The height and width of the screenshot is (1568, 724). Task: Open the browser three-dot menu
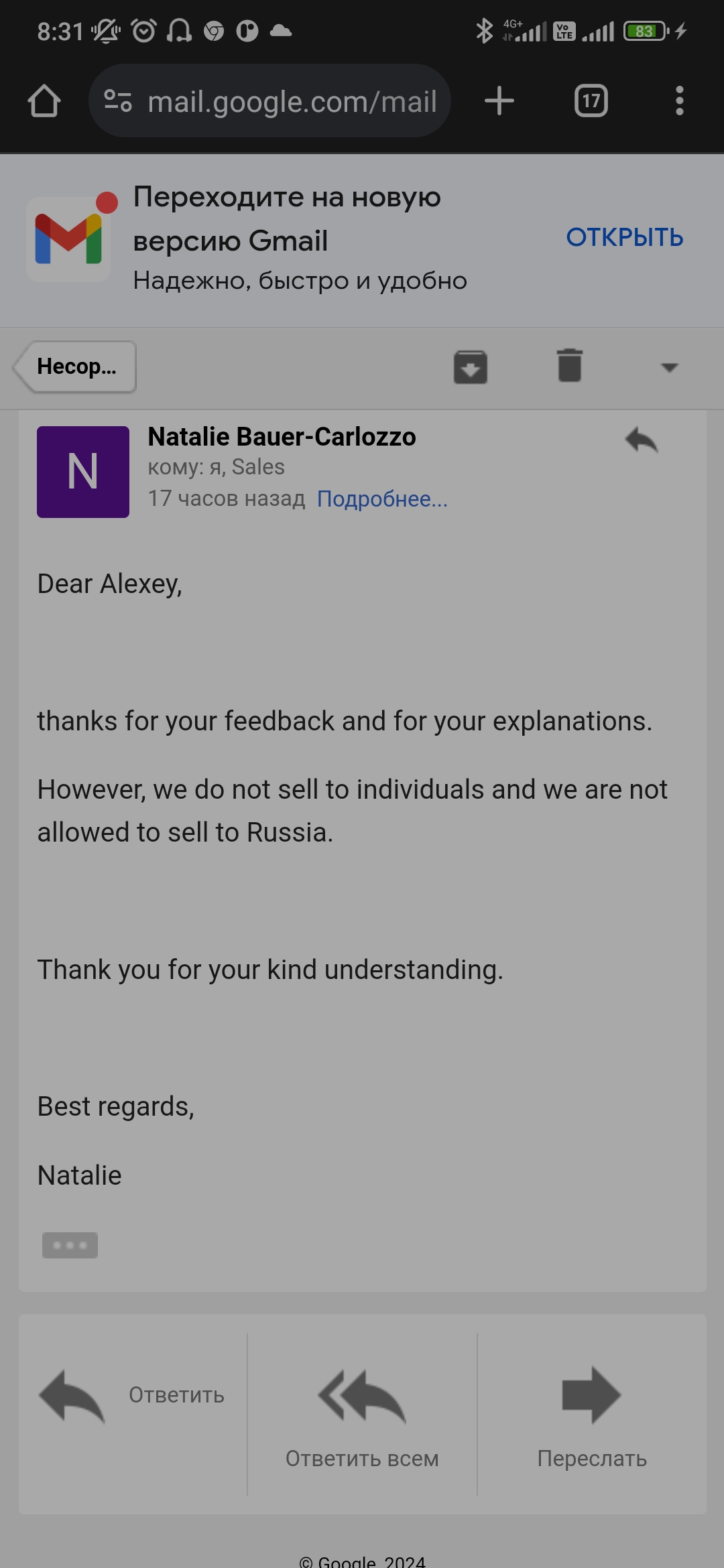[x=679, y=101]
